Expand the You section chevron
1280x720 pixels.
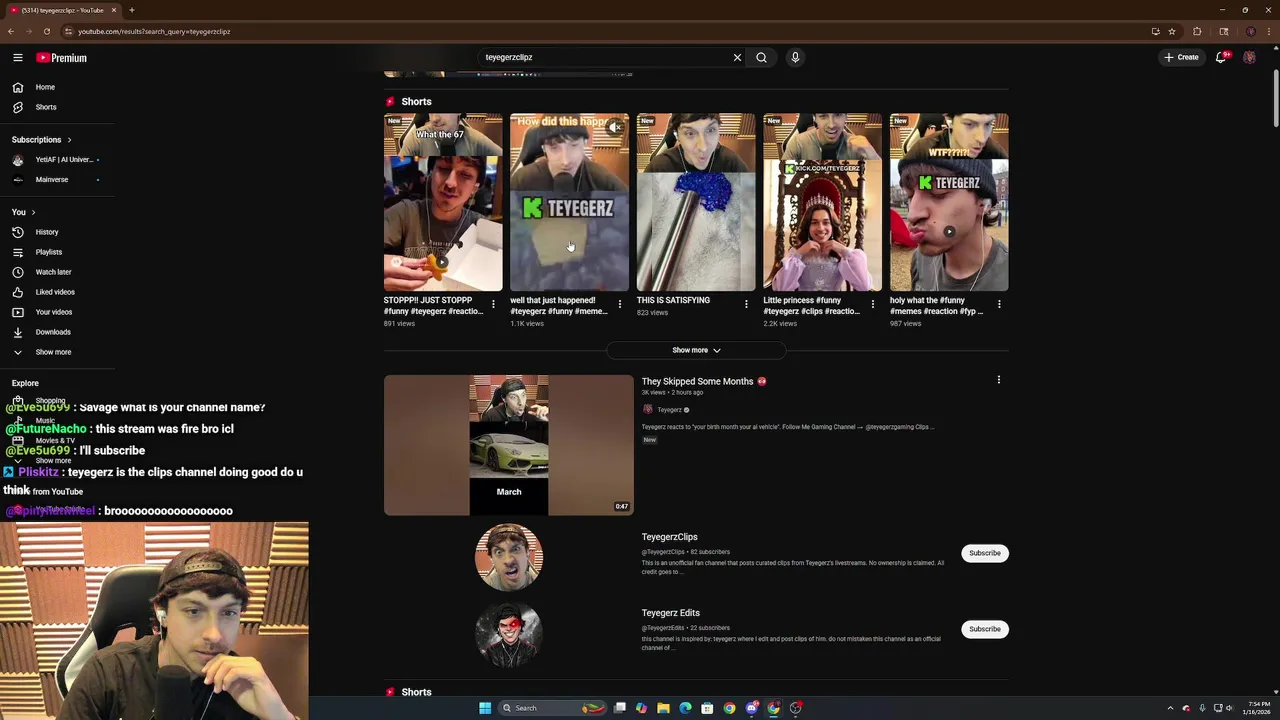coord(32,212)
